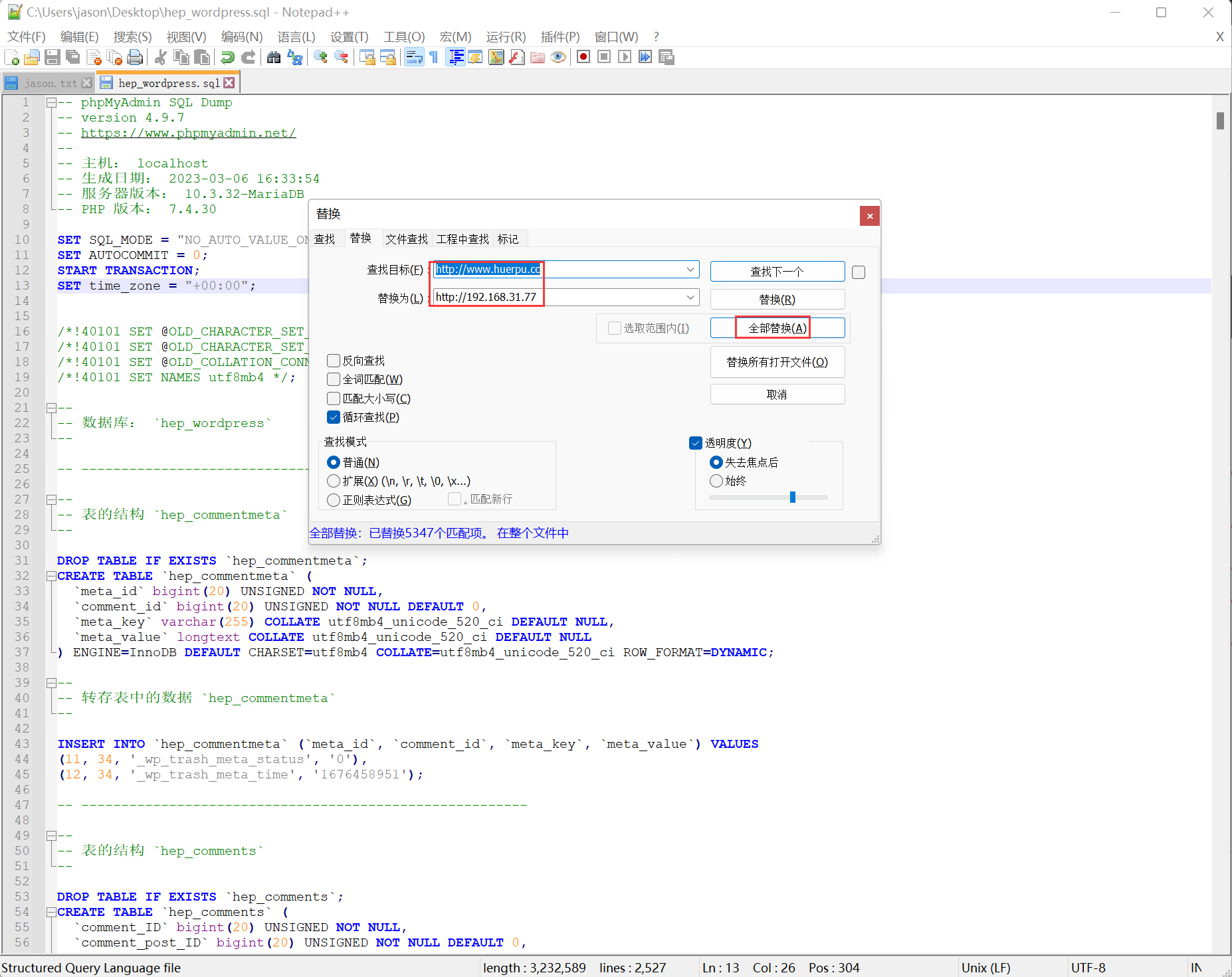
Task: Start macro recording with red dot icon
Action: click(583, 58)
